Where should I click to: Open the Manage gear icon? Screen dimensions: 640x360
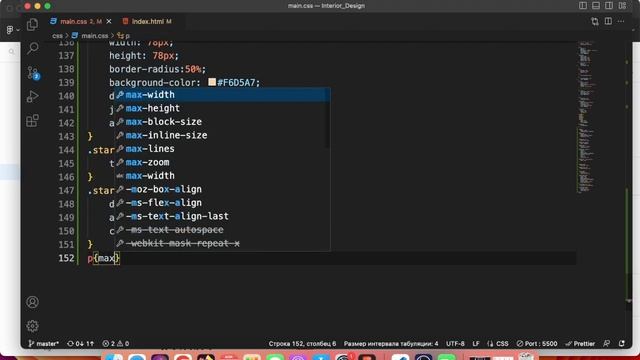click(32, 326)
